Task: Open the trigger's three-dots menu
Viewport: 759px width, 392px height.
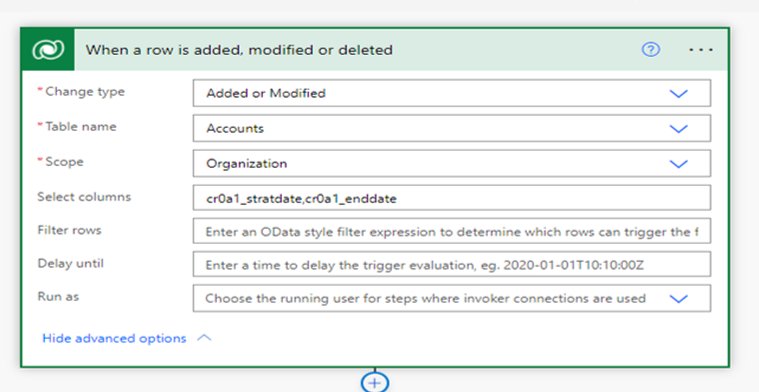Action: [700, 50]
